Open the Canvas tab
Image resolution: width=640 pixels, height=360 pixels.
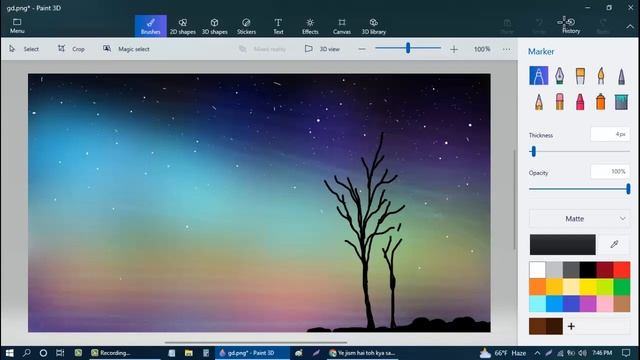coord(342,26)
